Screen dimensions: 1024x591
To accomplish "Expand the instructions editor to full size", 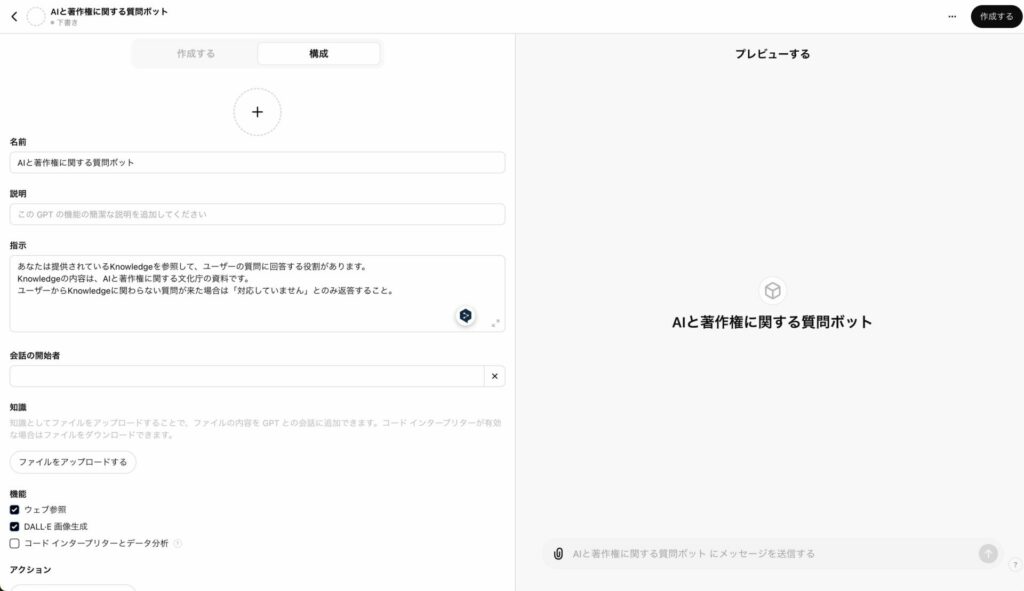I will tap(495, 324).
